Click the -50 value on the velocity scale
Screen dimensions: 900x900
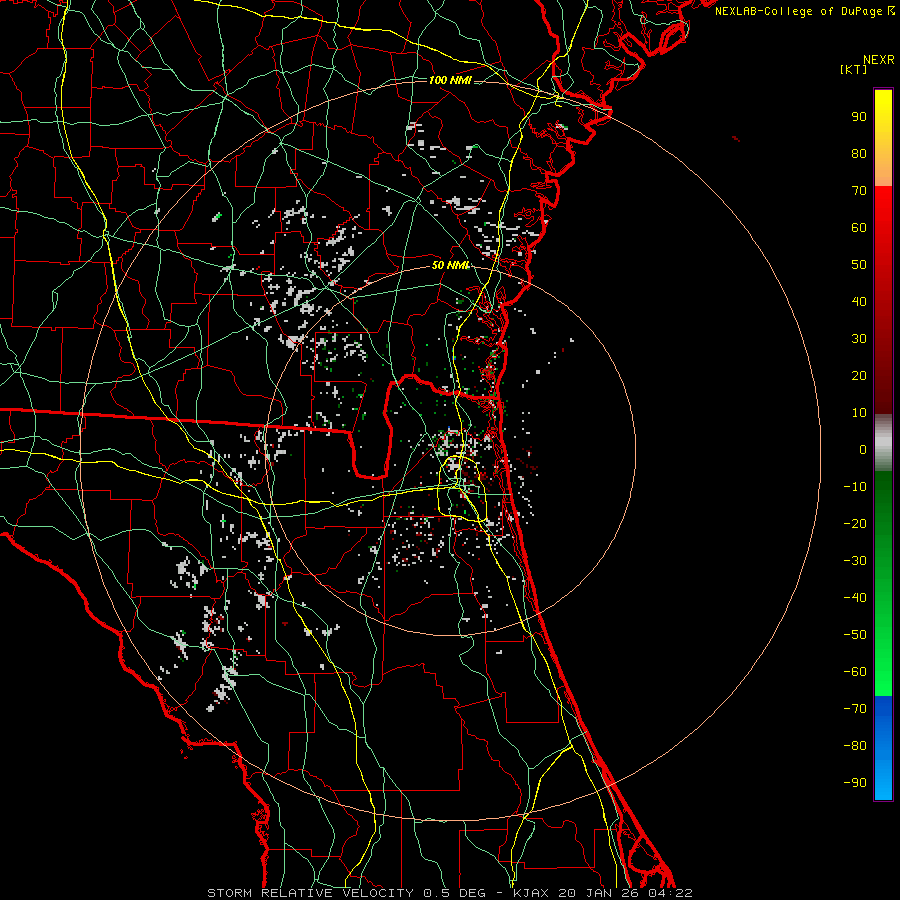pyautogui.click(x=855, y=635)
